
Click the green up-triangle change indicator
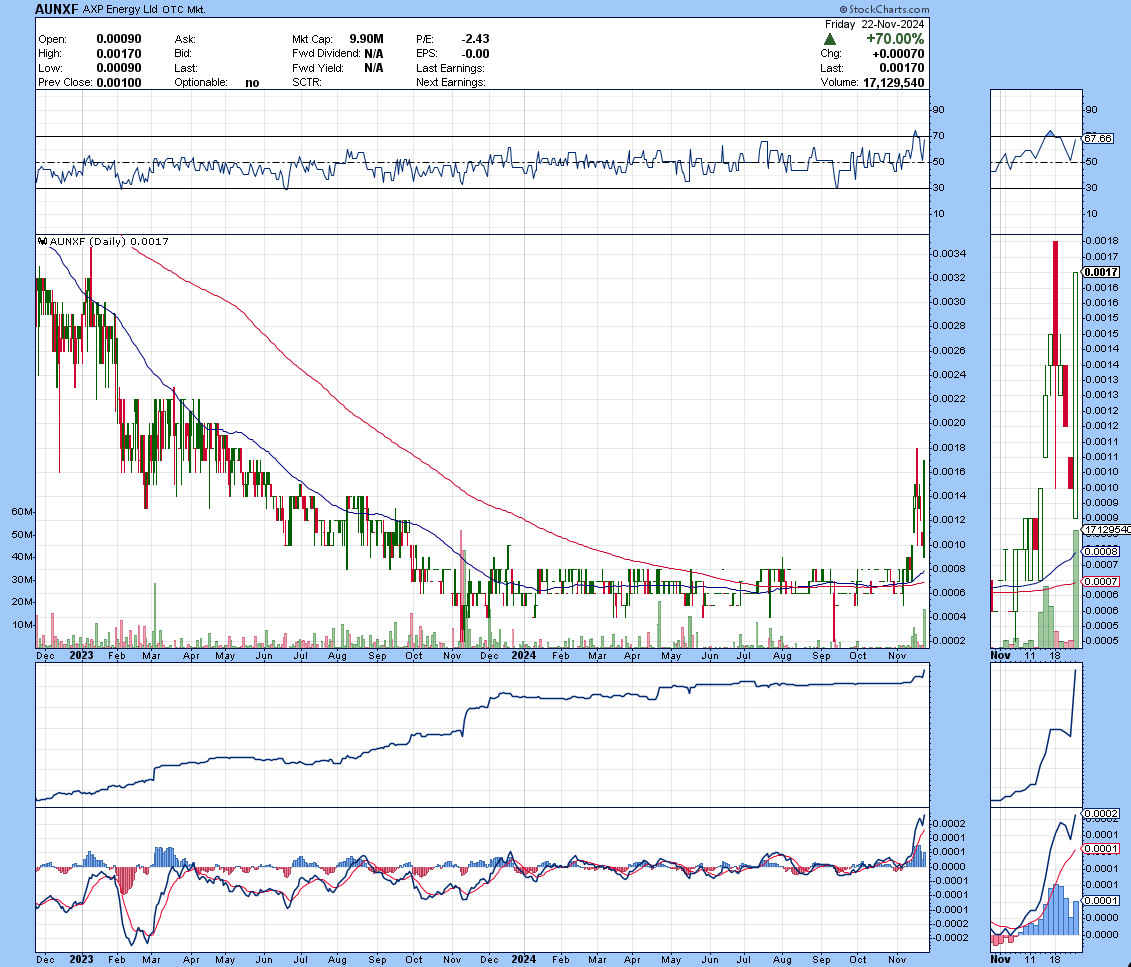pos(829,39)
